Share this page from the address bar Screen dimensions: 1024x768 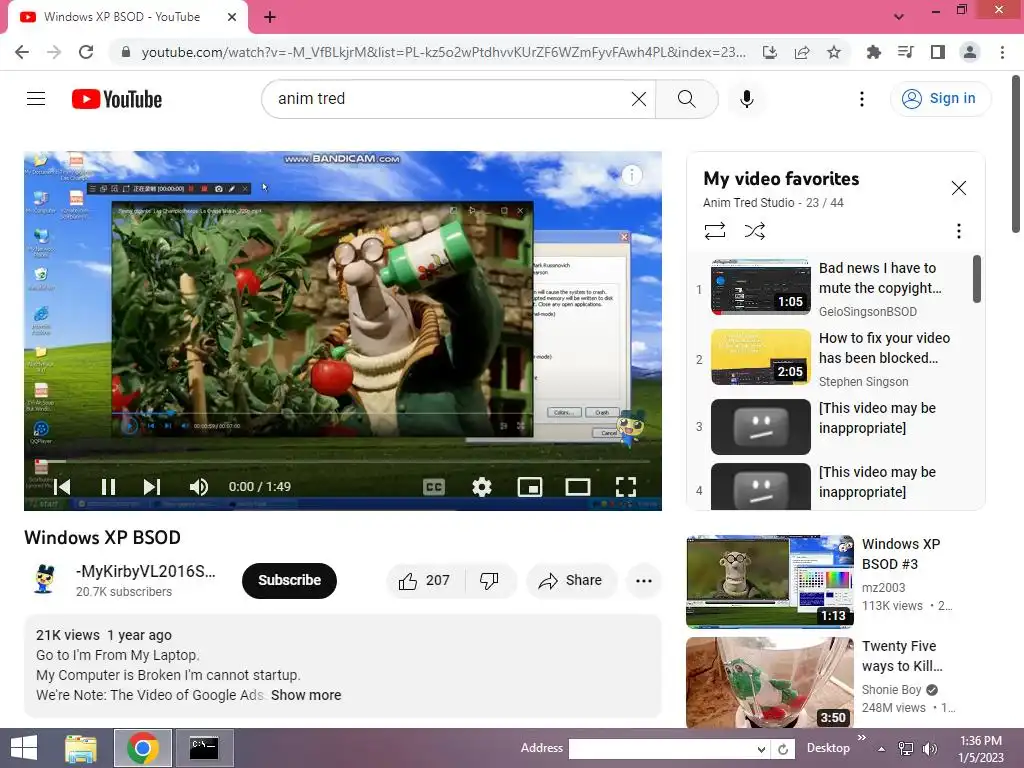(801, 52)
